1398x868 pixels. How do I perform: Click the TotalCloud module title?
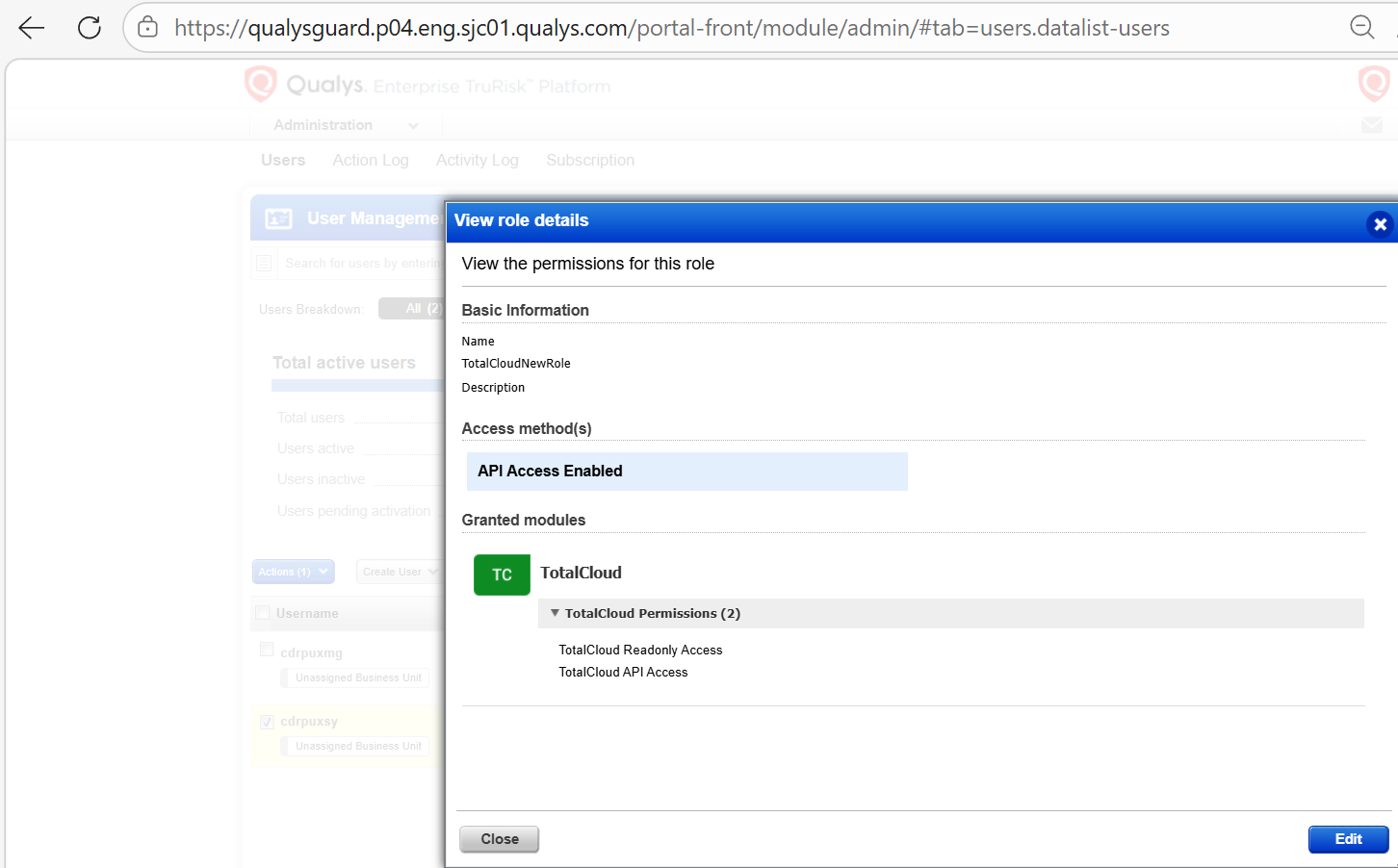(581, 573)
